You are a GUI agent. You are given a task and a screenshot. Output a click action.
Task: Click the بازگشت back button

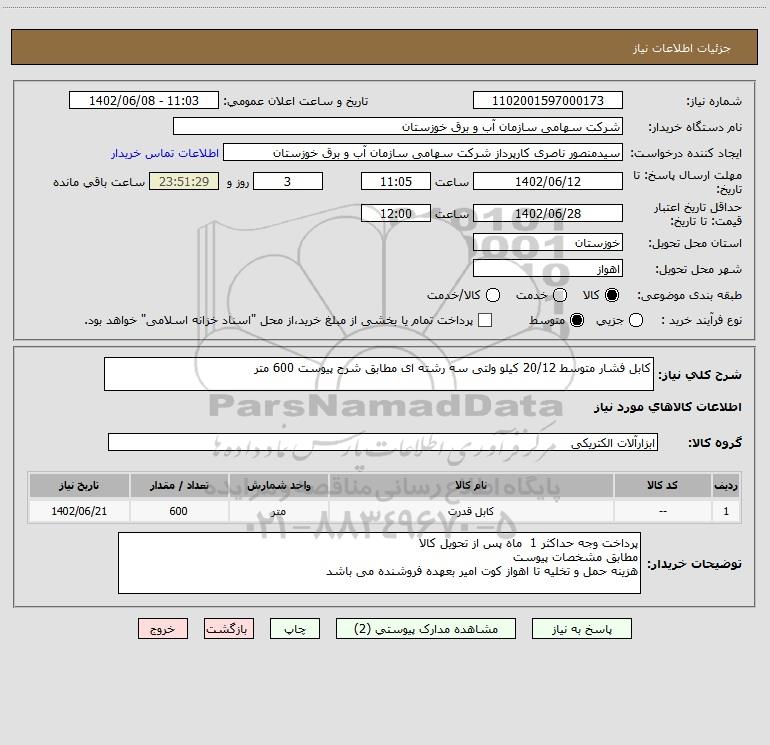229,629
